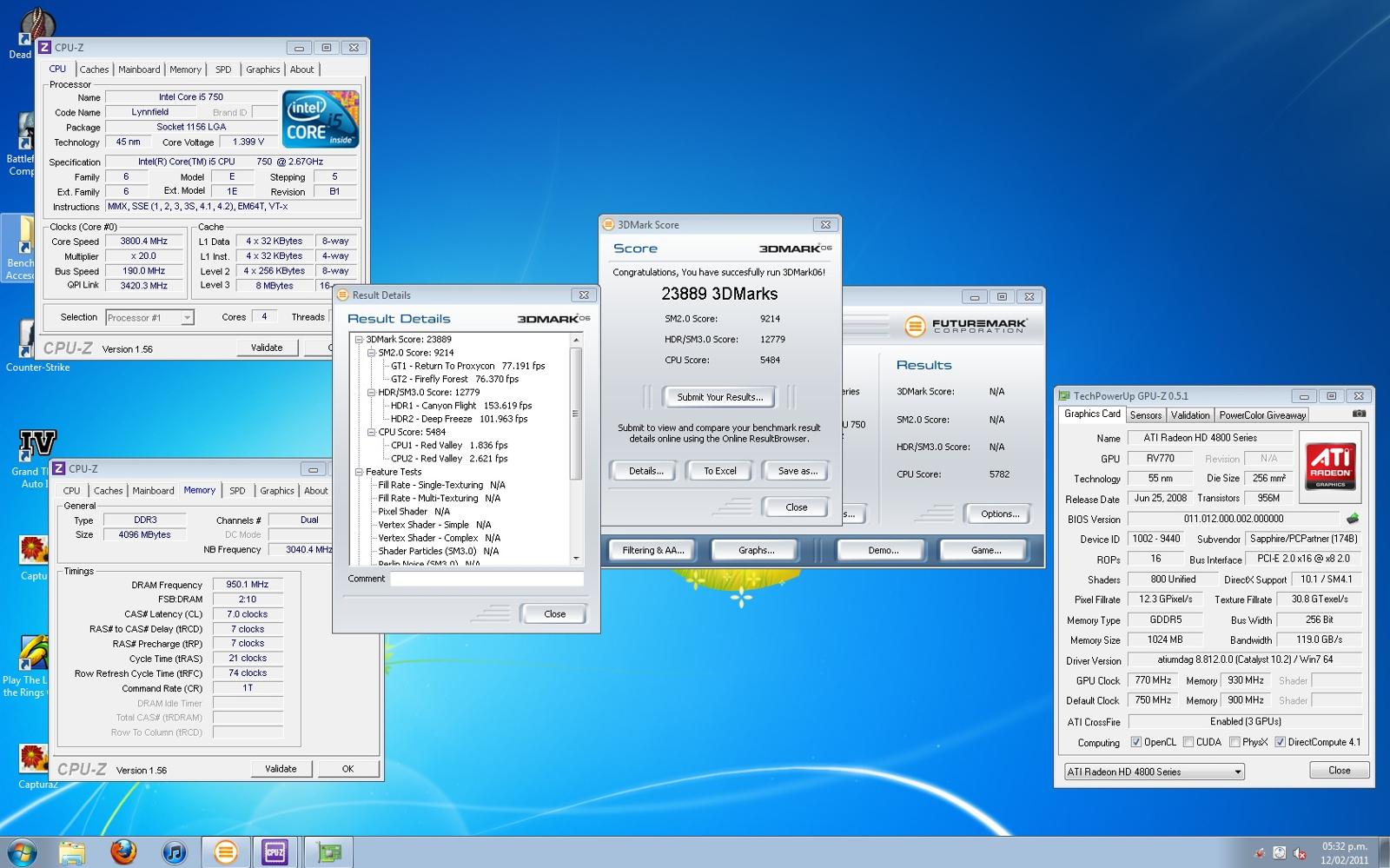
Task: Open the About tab in top CPU-Z window
Action: [302, 70]
